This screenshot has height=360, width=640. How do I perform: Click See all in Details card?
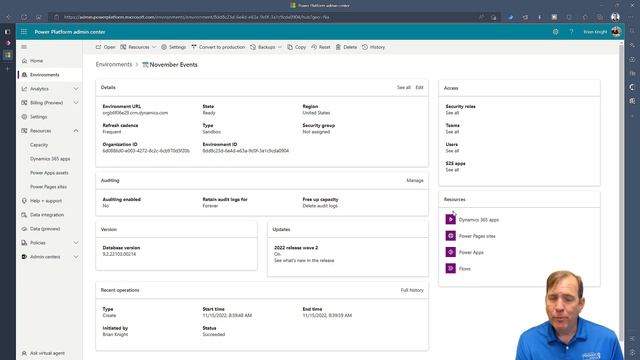[x=404, y=87]
